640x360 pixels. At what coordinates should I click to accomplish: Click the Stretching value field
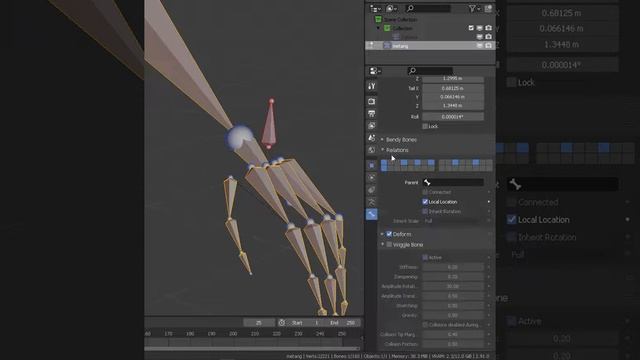point(453,305)
